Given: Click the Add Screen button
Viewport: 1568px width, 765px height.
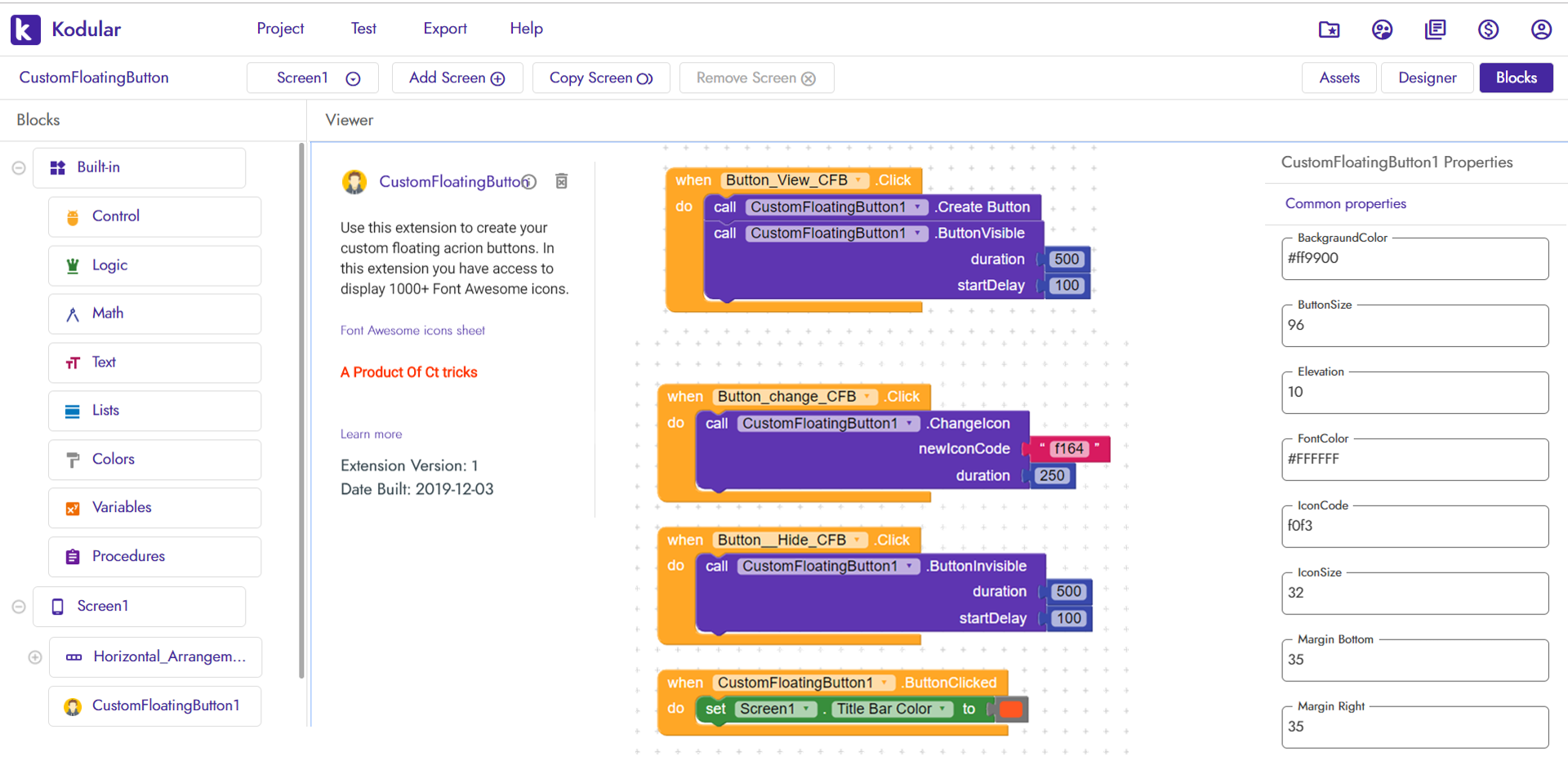Looking at the screenshot, I should (x=457, y=78).
